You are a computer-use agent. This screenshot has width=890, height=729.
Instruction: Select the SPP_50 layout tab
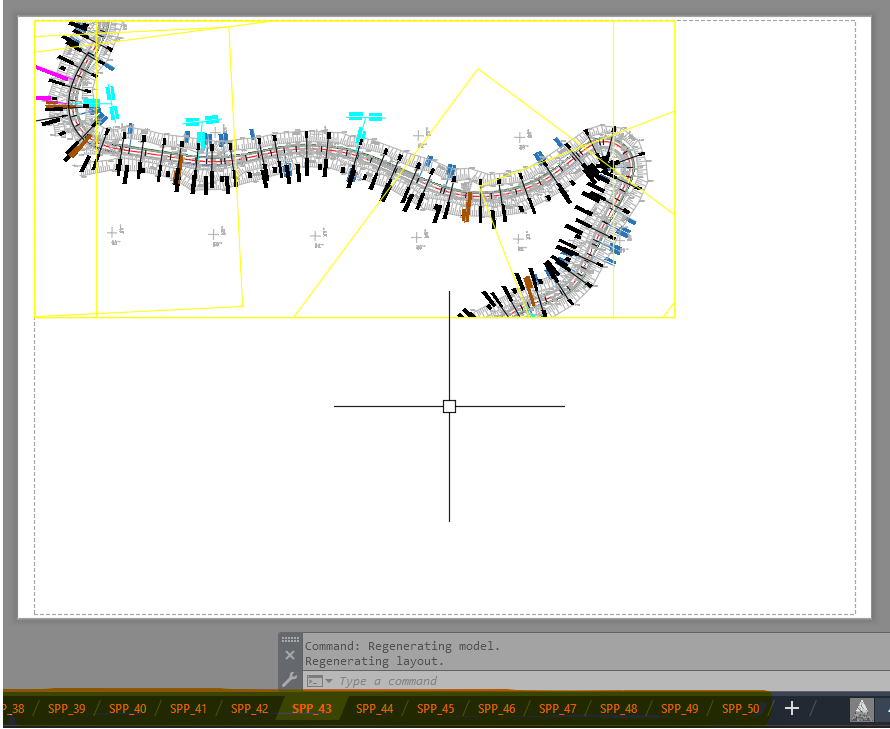(x=740, y=709)
